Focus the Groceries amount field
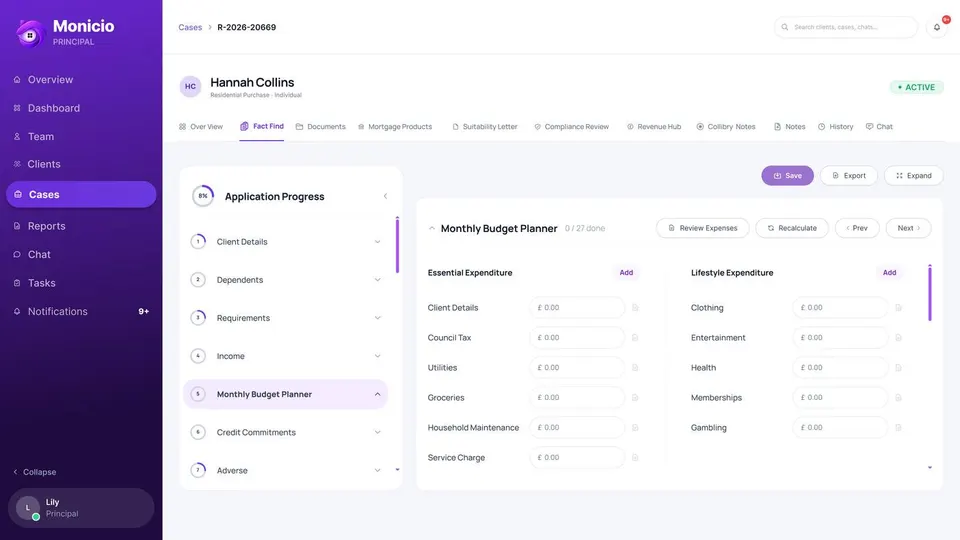The height and width of the screenshot is (540, 960). [577, 397]
